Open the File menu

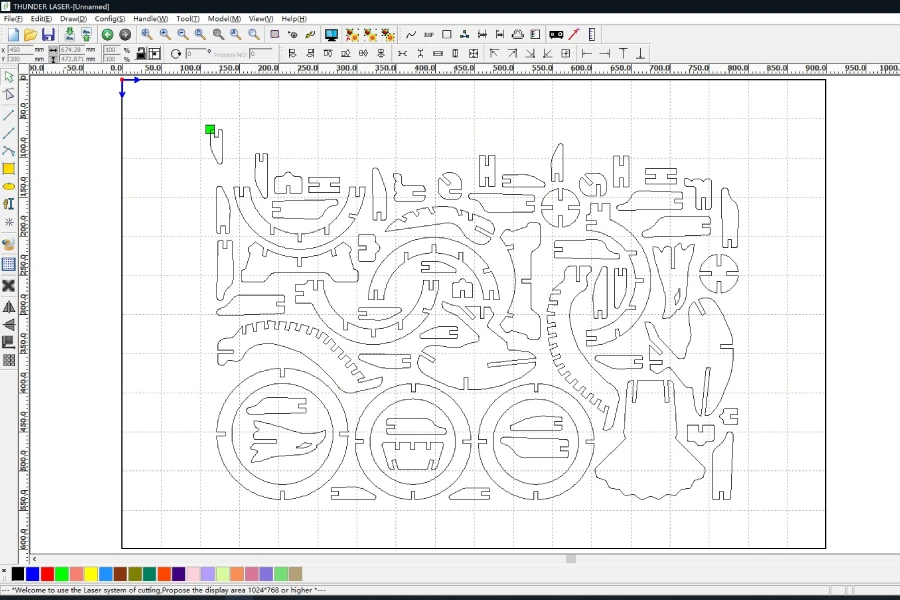13,19
